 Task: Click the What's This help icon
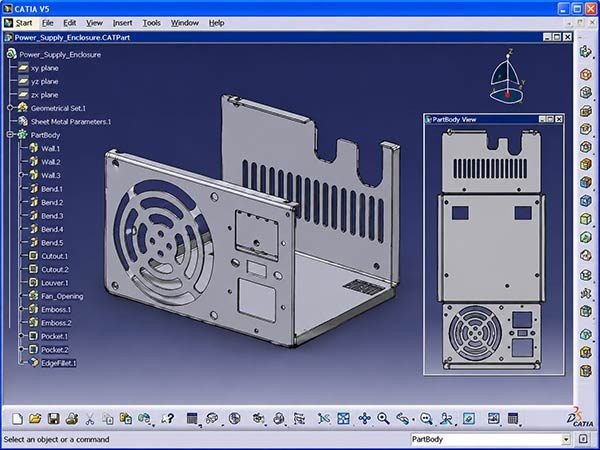coord(168,419)
